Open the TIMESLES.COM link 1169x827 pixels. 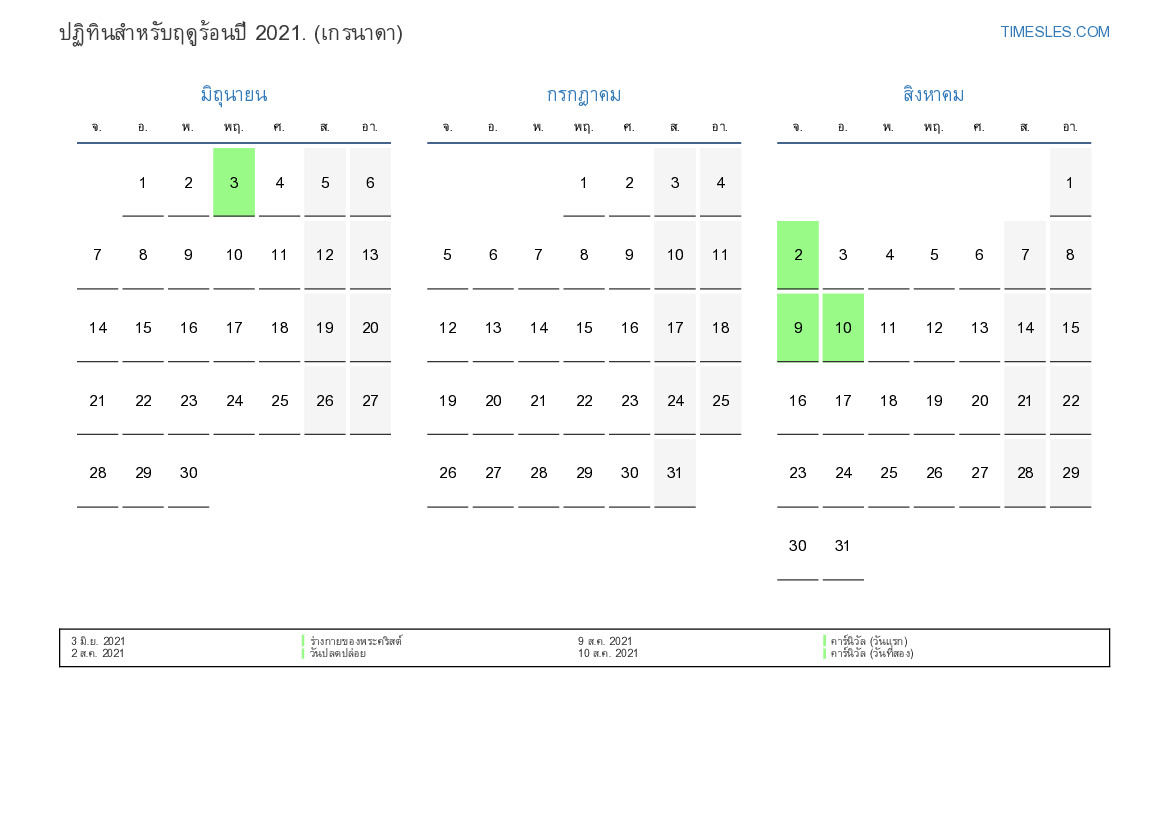1054,32
